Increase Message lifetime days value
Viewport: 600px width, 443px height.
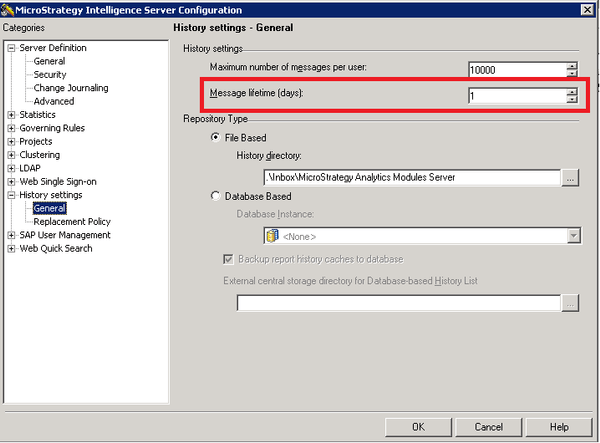pyautogui.click(x=572, y=92)
